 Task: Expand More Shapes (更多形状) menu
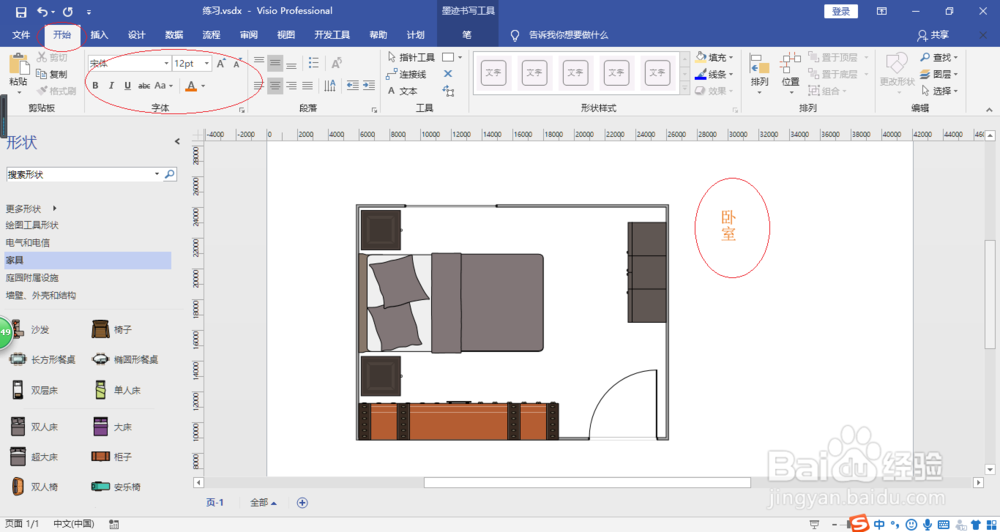pos(31,209)
